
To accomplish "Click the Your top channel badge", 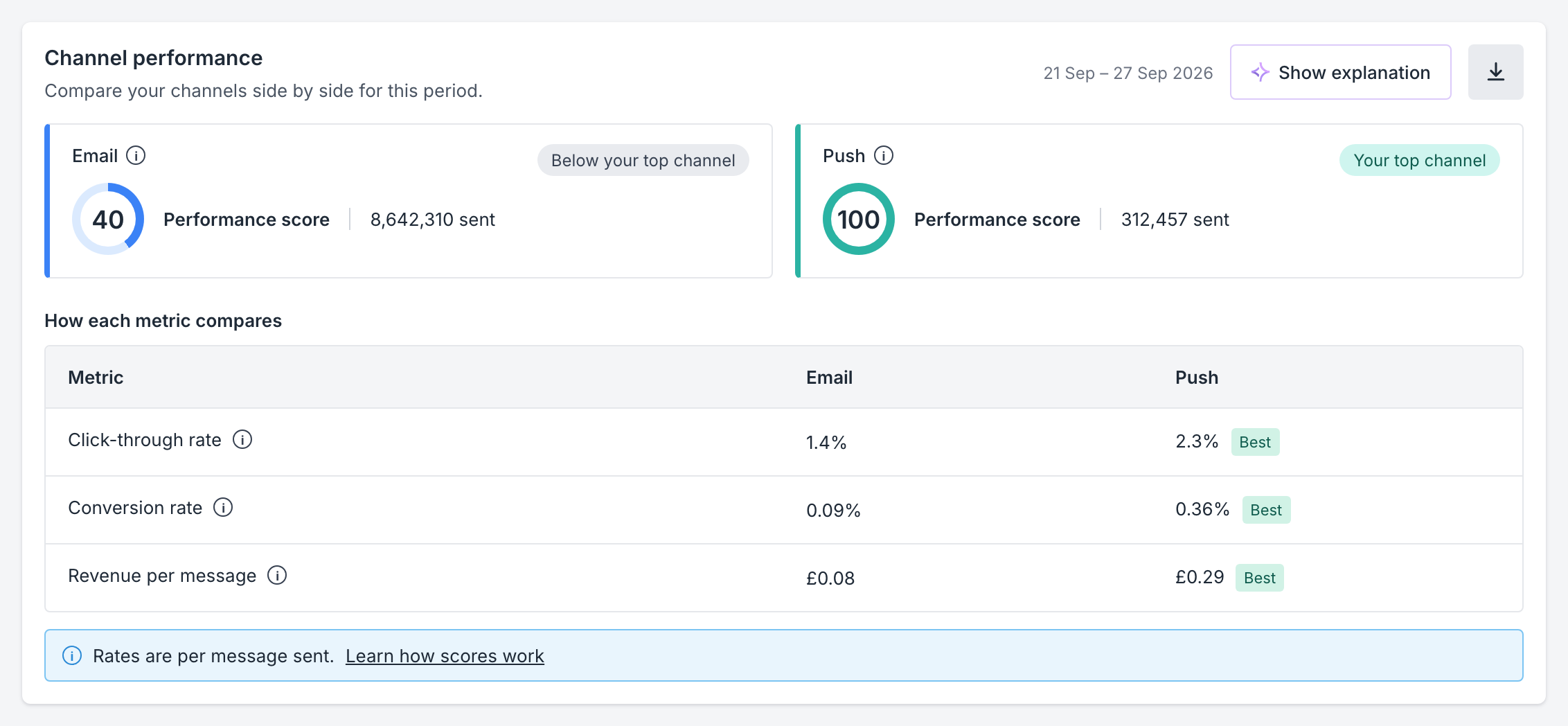I will pyautogui.click(x=1419, y=160).
